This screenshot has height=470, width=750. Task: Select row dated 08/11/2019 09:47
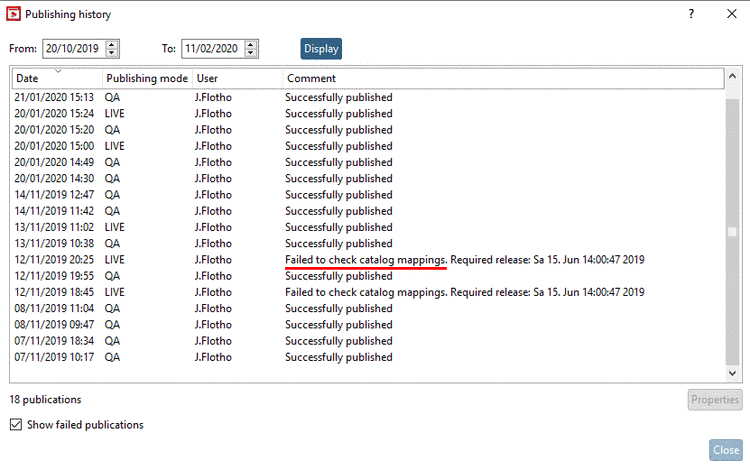(367, 325)
